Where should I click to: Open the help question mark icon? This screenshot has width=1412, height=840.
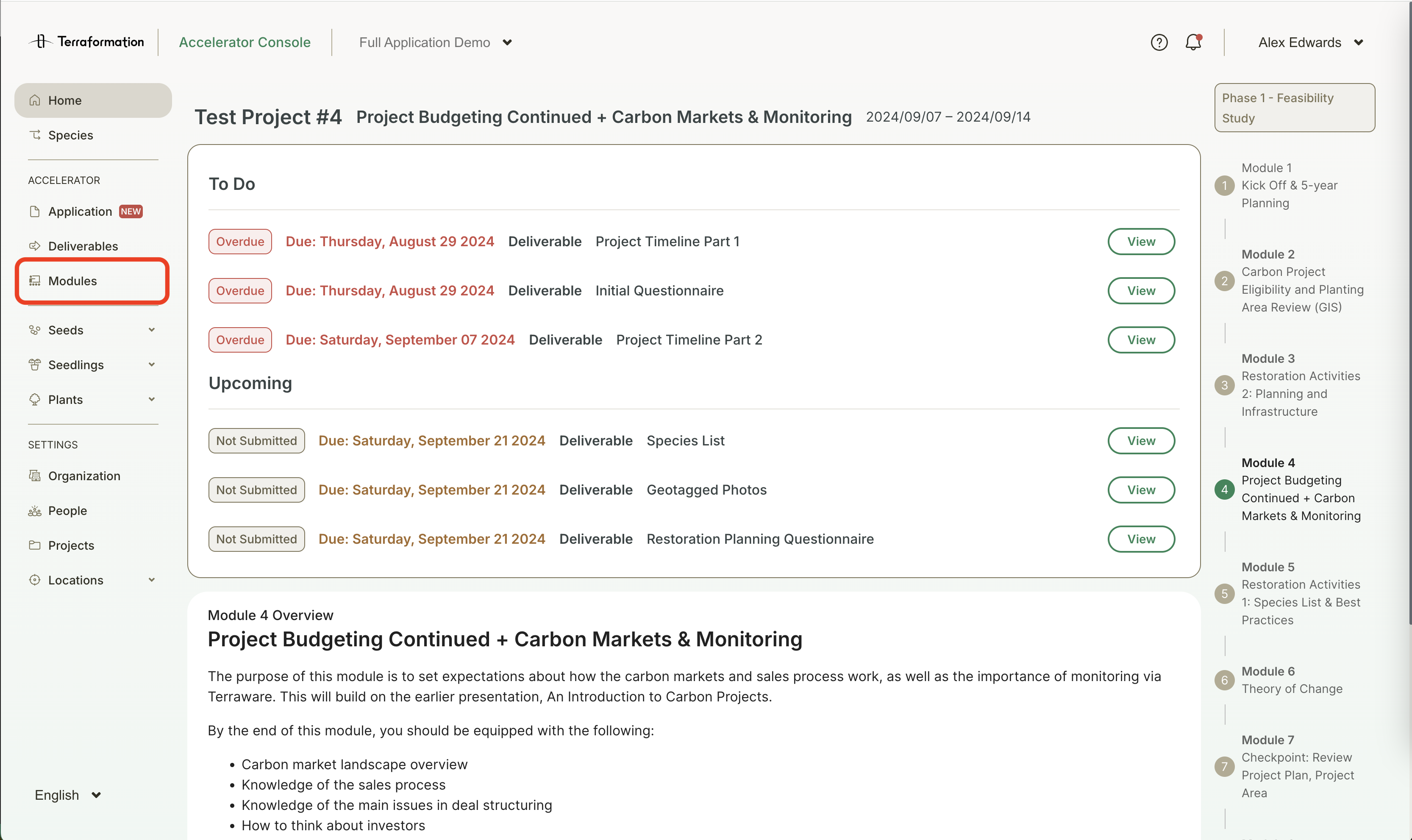[x=1159, y=42]
